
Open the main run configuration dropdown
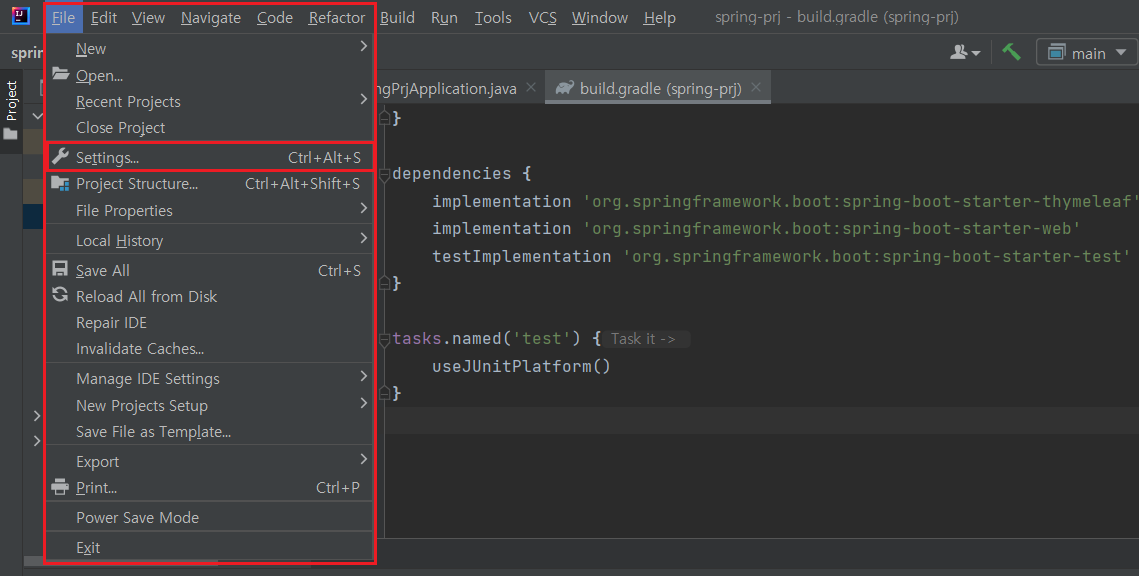(1087, 53)
